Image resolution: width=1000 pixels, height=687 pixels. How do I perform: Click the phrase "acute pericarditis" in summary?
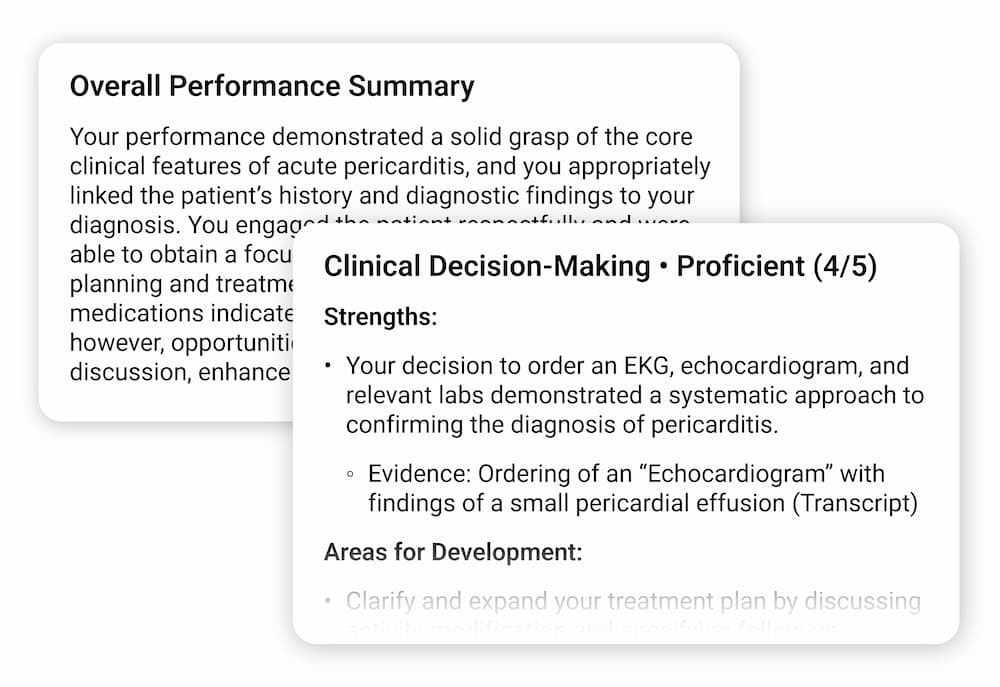(372, 166)
